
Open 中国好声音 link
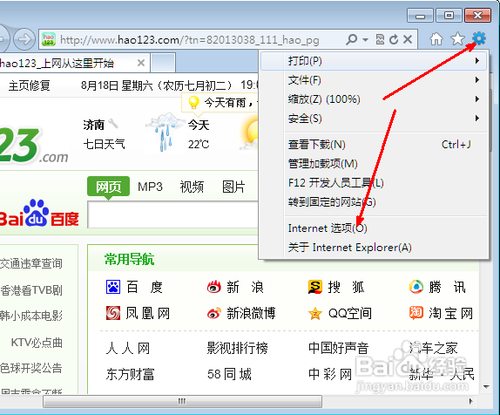point(338,349)
